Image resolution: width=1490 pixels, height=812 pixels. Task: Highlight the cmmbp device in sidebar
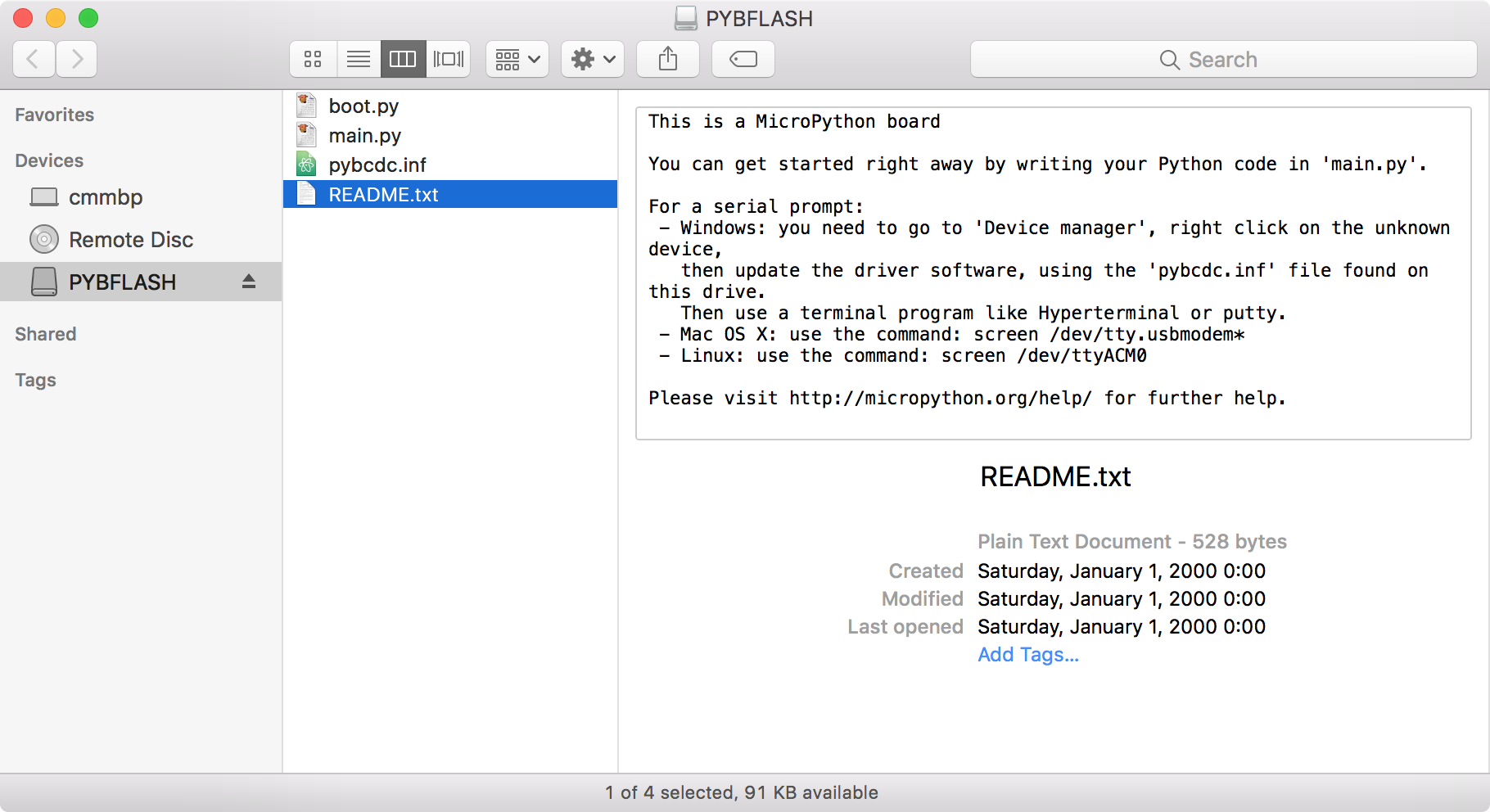coord(104,197)
